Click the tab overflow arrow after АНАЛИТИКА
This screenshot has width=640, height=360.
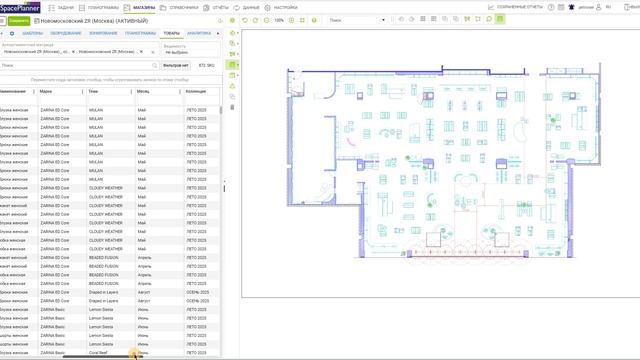(218, 33)
